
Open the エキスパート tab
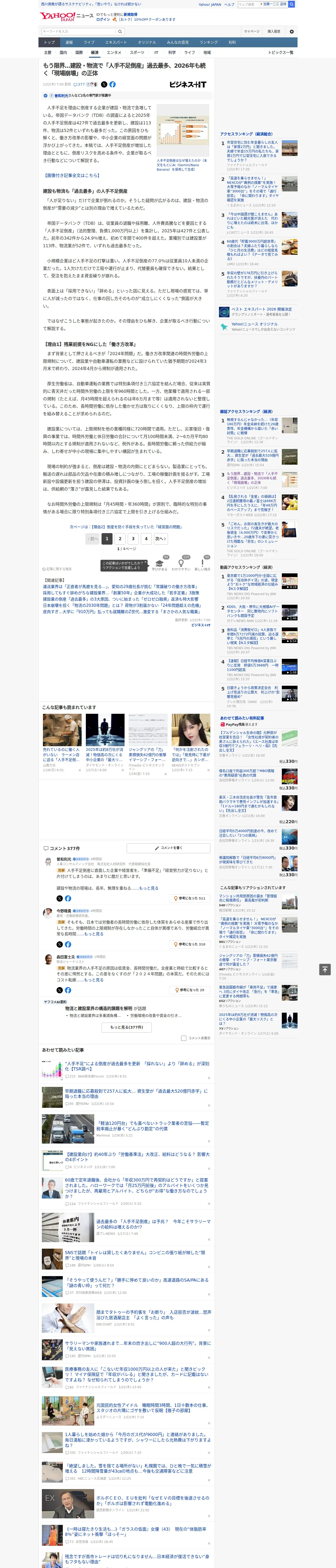click(x=116, y=43)
